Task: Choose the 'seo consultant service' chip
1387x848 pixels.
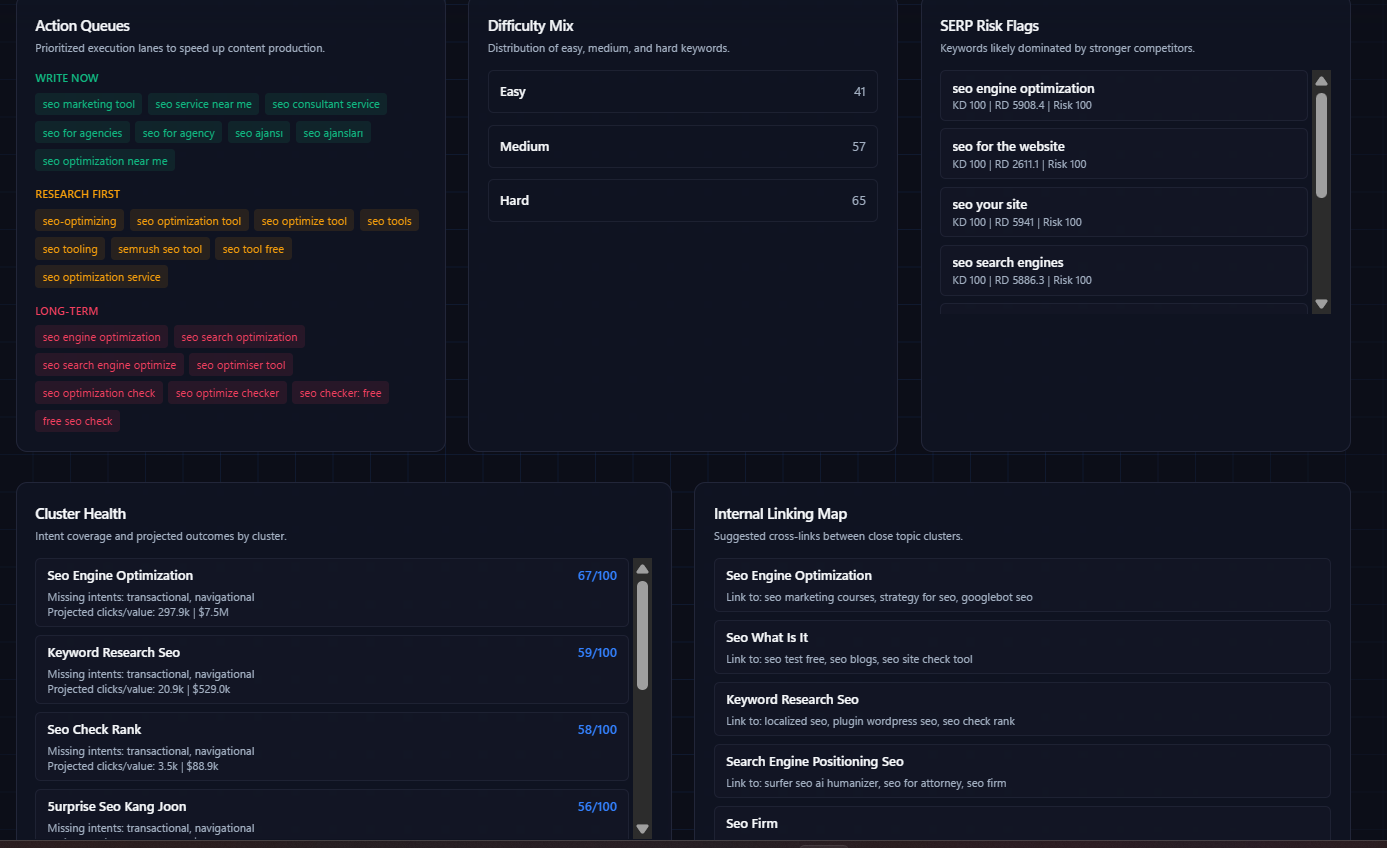Action: click(326, 104)
